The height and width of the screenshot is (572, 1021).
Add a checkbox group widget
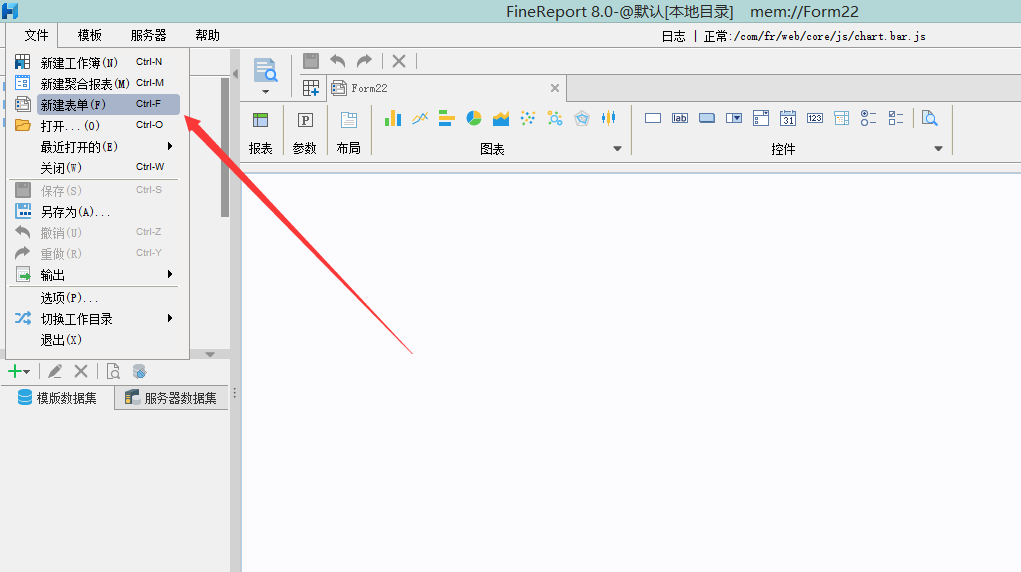pos(896,118)
